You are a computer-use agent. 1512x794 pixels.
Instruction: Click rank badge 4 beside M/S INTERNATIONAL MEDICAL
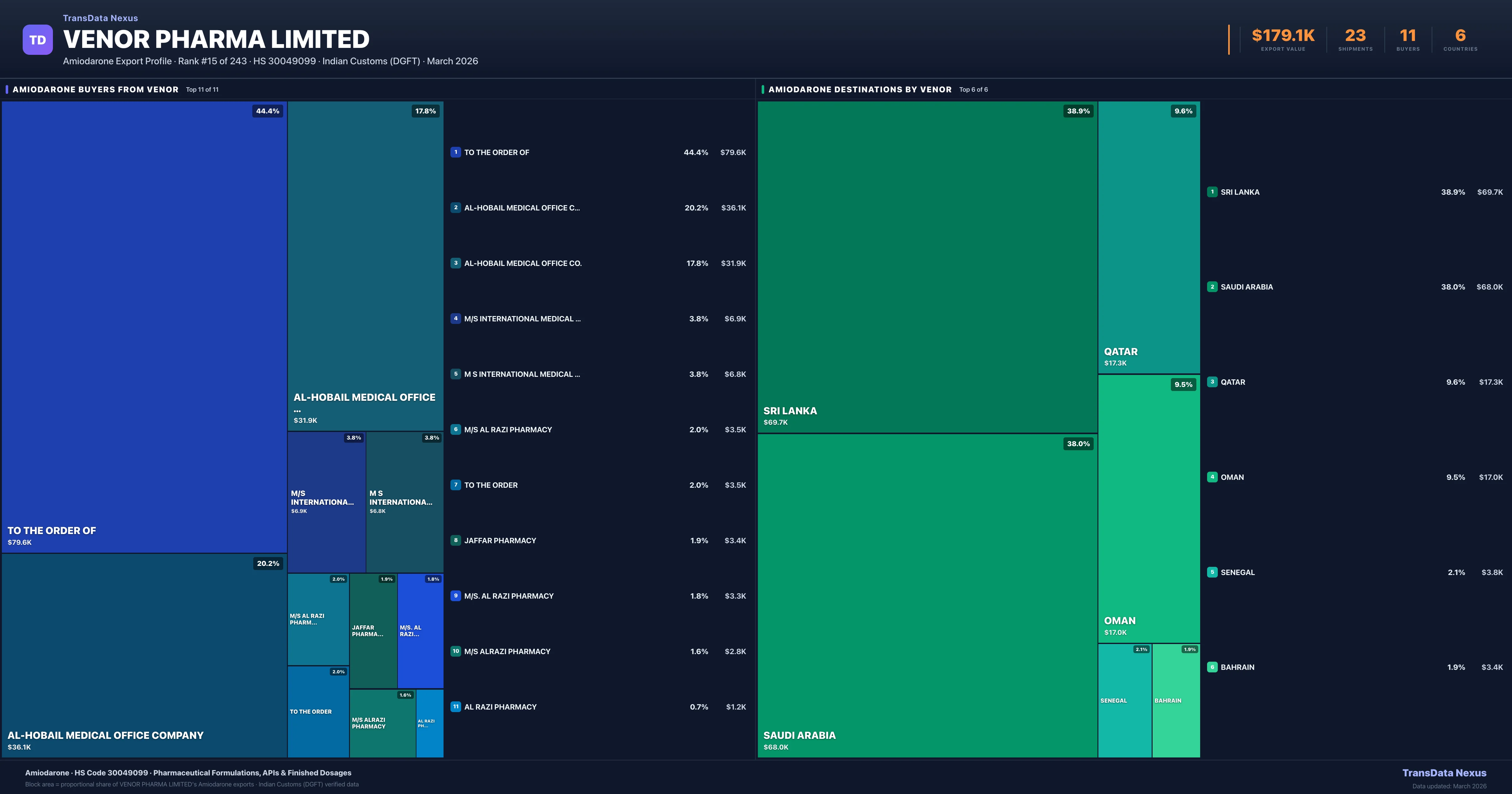click(x=455, y=318)
